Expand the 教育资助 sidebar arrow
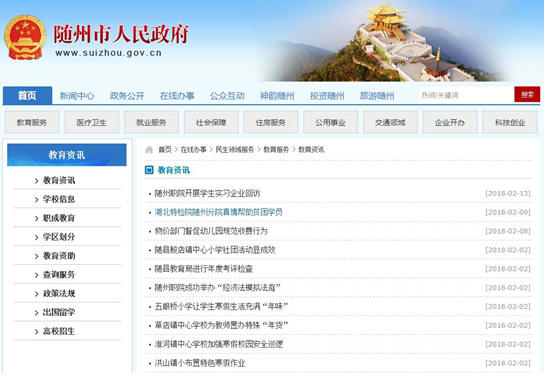544x380 pixels. coord(36,256)
